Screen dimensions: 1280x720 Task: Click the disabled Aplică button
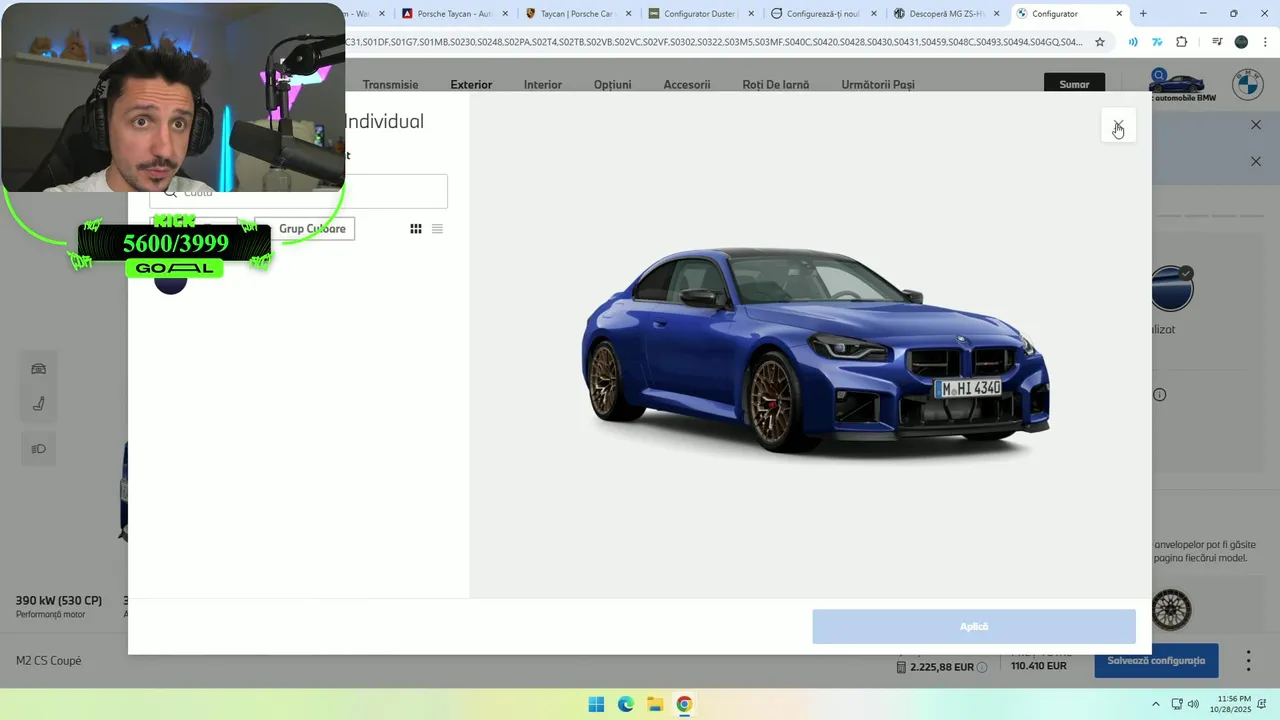click(974, 626)
